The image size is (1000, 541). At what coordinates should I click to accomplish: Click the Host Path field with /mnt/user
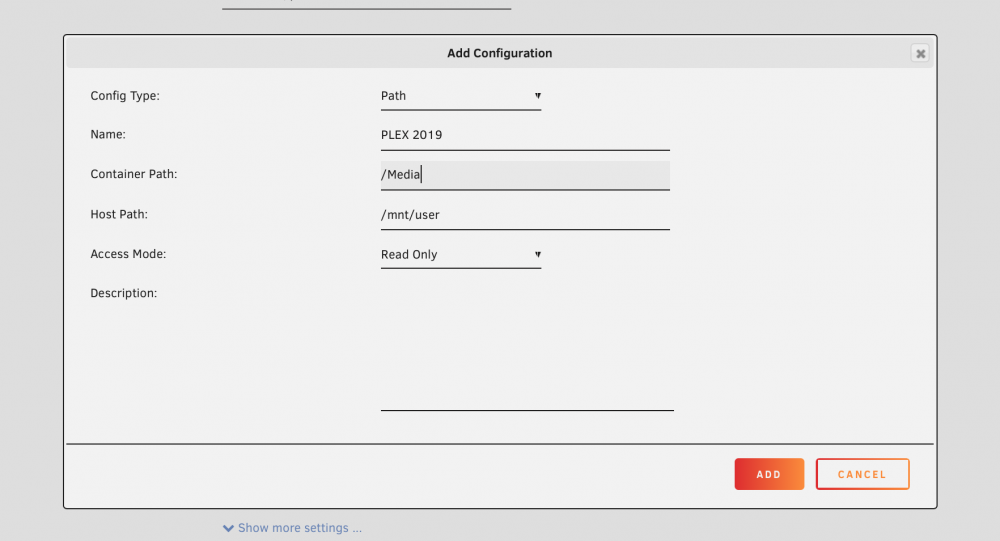pos(525,215)
